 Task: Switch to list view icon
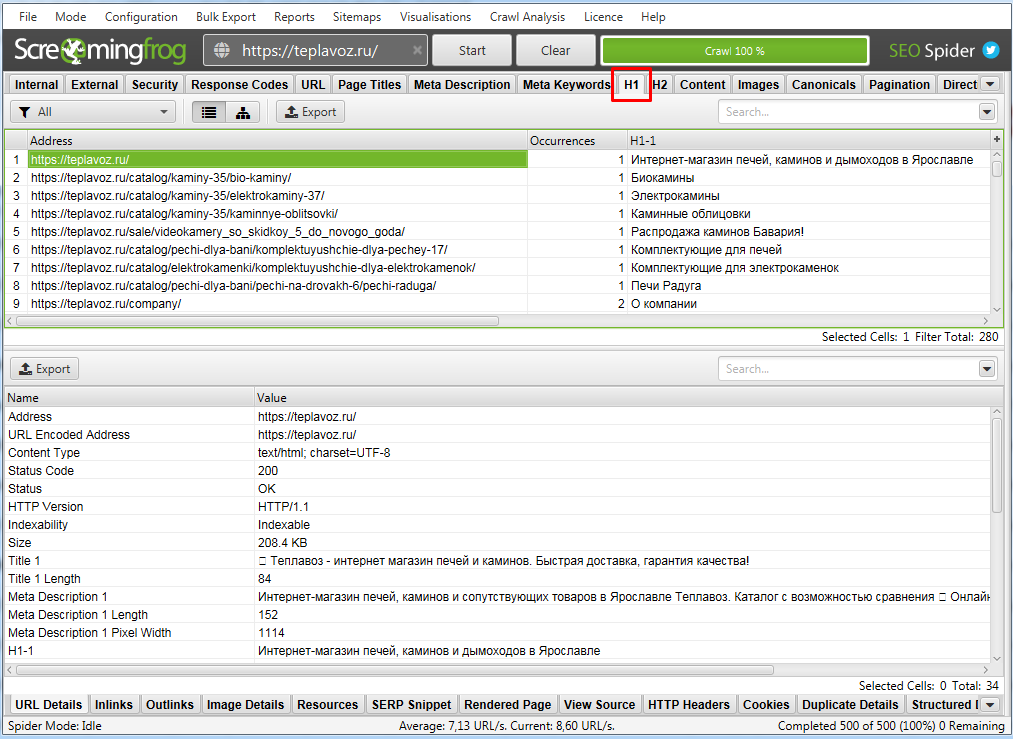point(209,112)
